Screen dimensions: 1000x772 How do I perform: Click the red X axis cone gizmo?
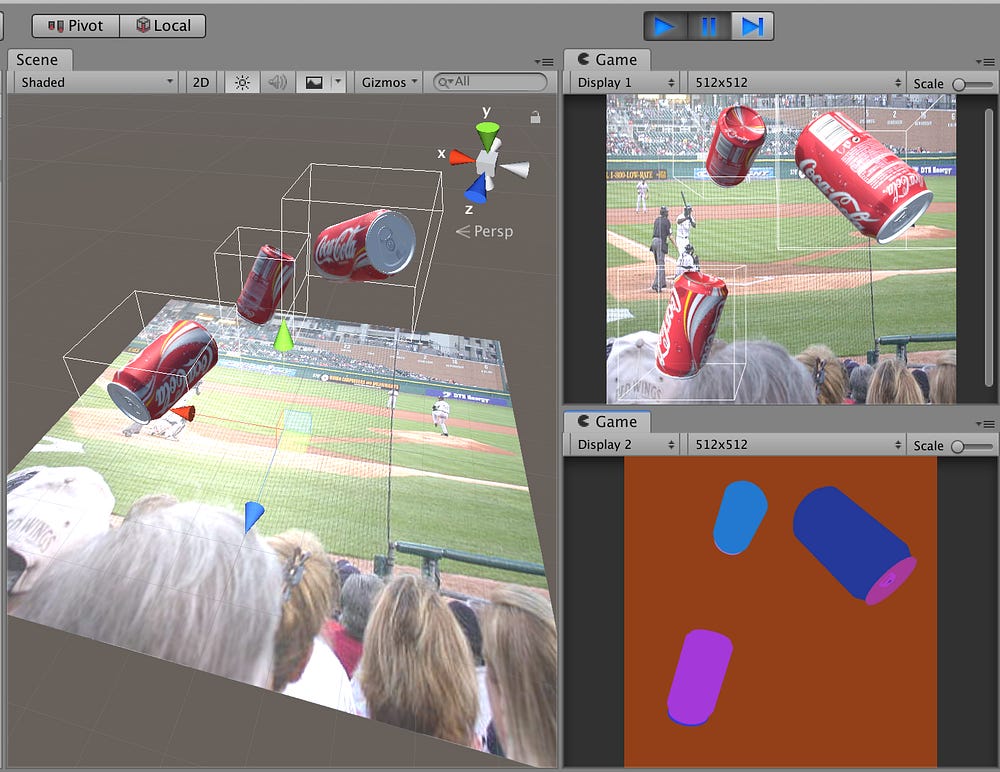click(x=462, y=157)
